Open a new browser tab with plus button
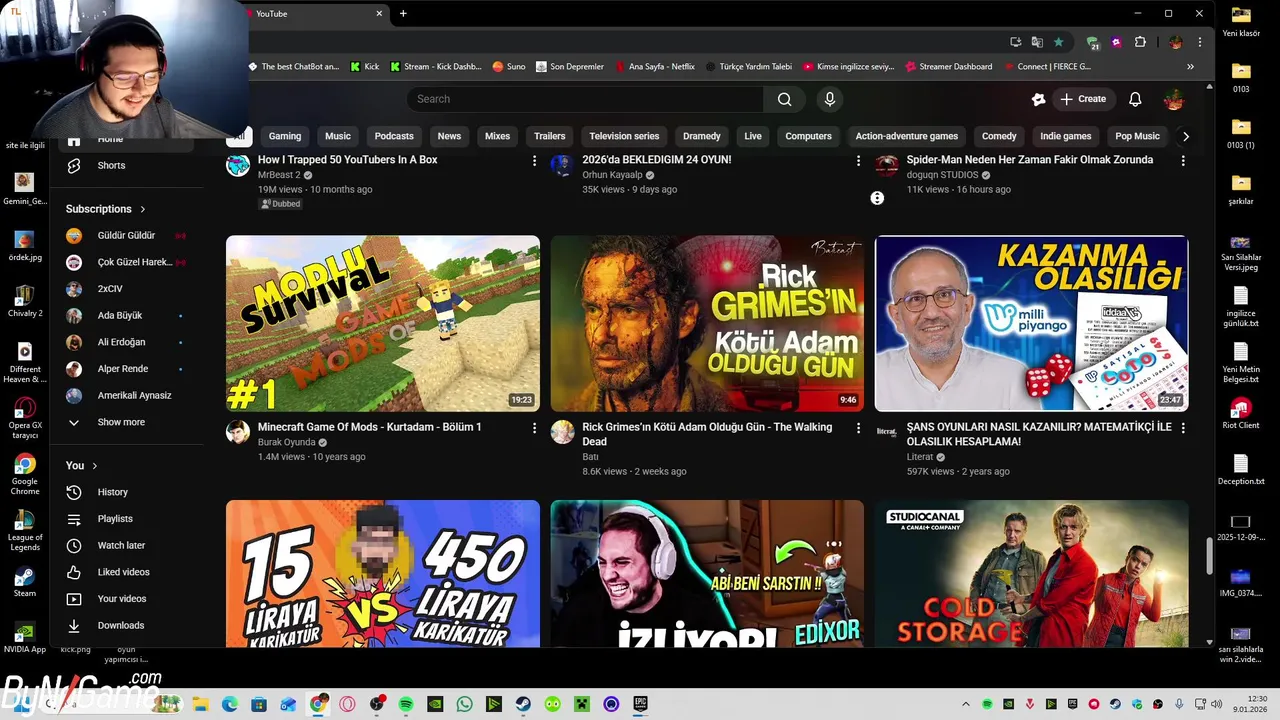Screen dimensions: 1280x720 [403, 14]
